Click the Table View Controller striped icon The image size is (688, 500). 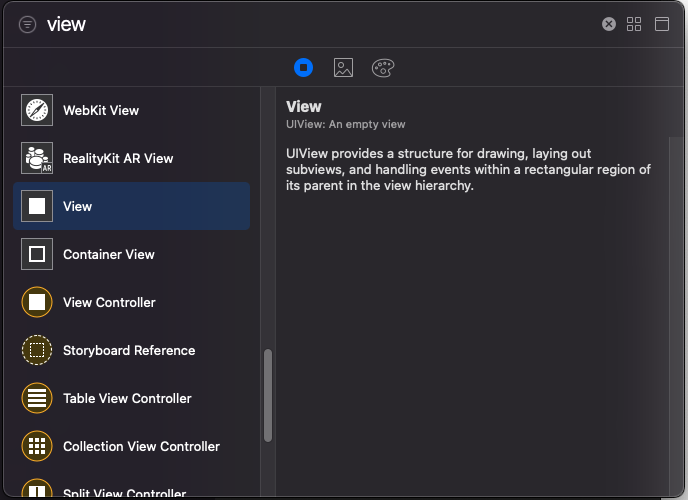(37, 398)
